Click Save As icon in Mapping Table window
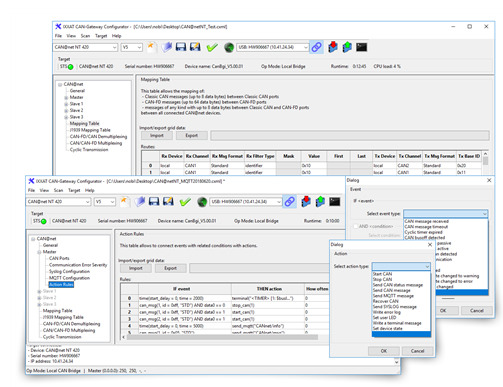This screenshot has height=387, width=503. click(x=195, y=47)
